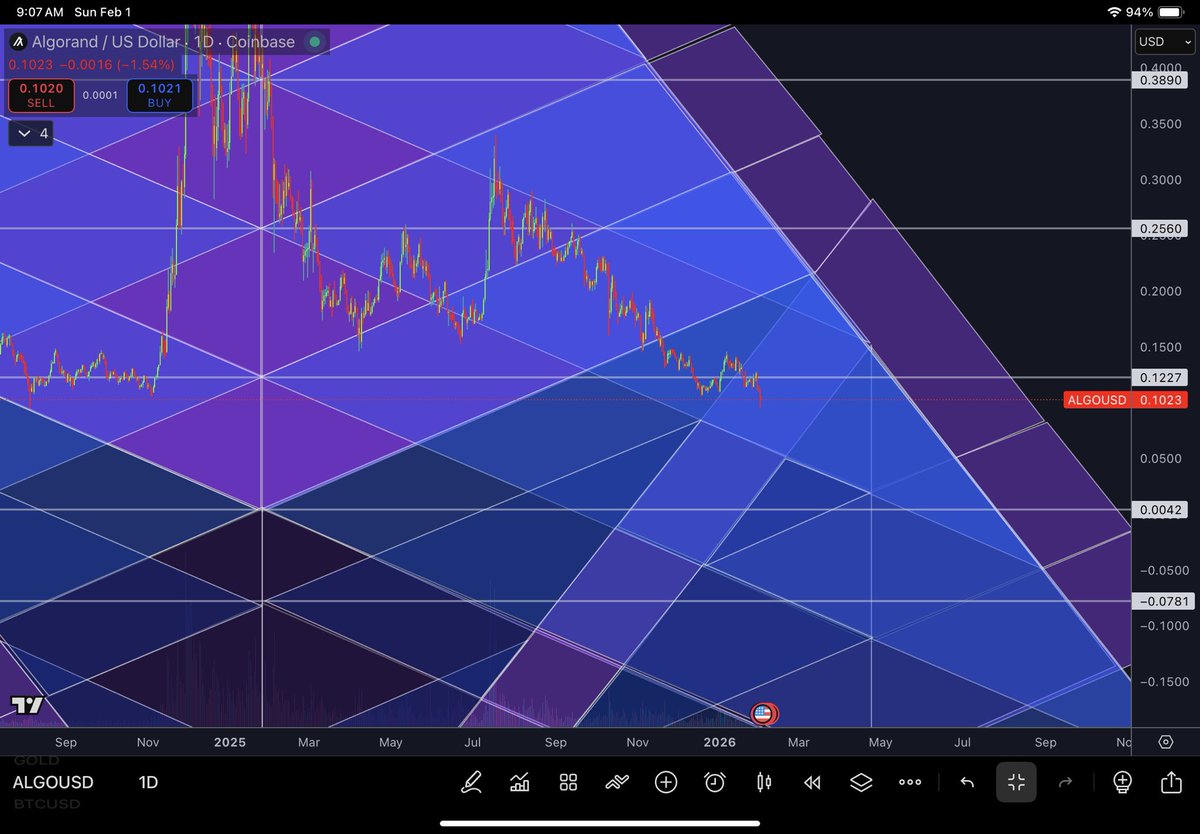Share the chart with the share icon

click(1171, 782)
